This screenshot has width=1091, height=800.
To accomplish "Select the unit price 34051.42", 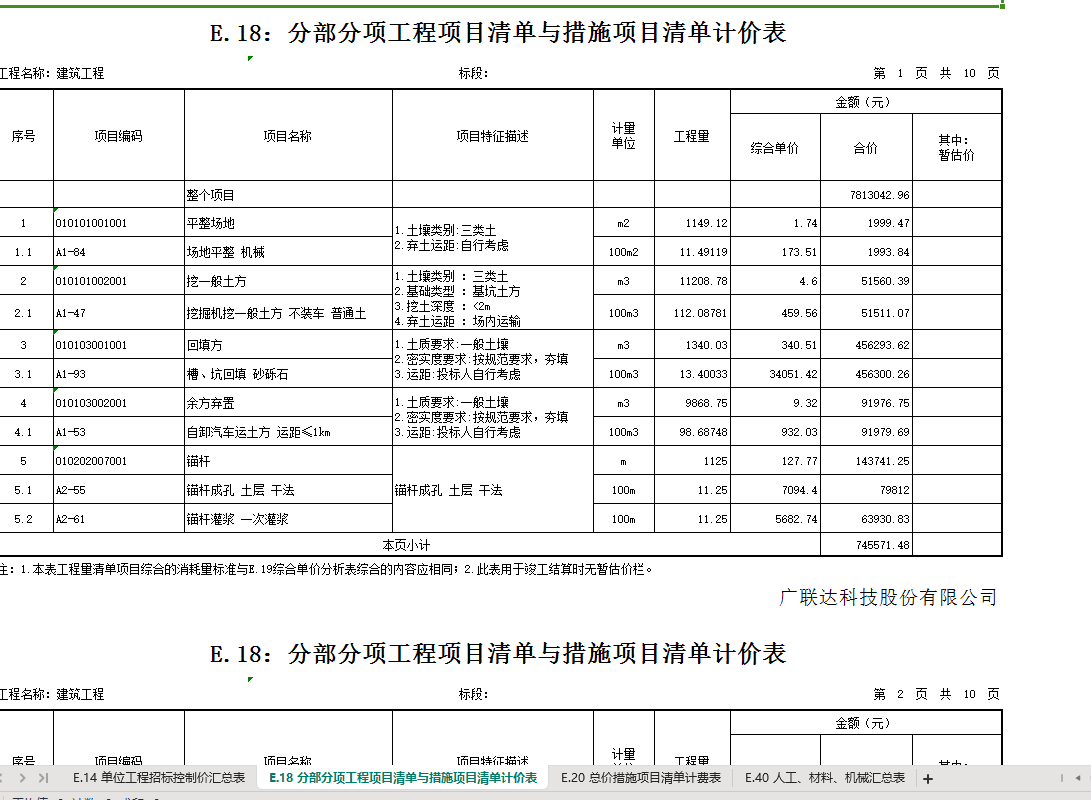I will point(775,374).
